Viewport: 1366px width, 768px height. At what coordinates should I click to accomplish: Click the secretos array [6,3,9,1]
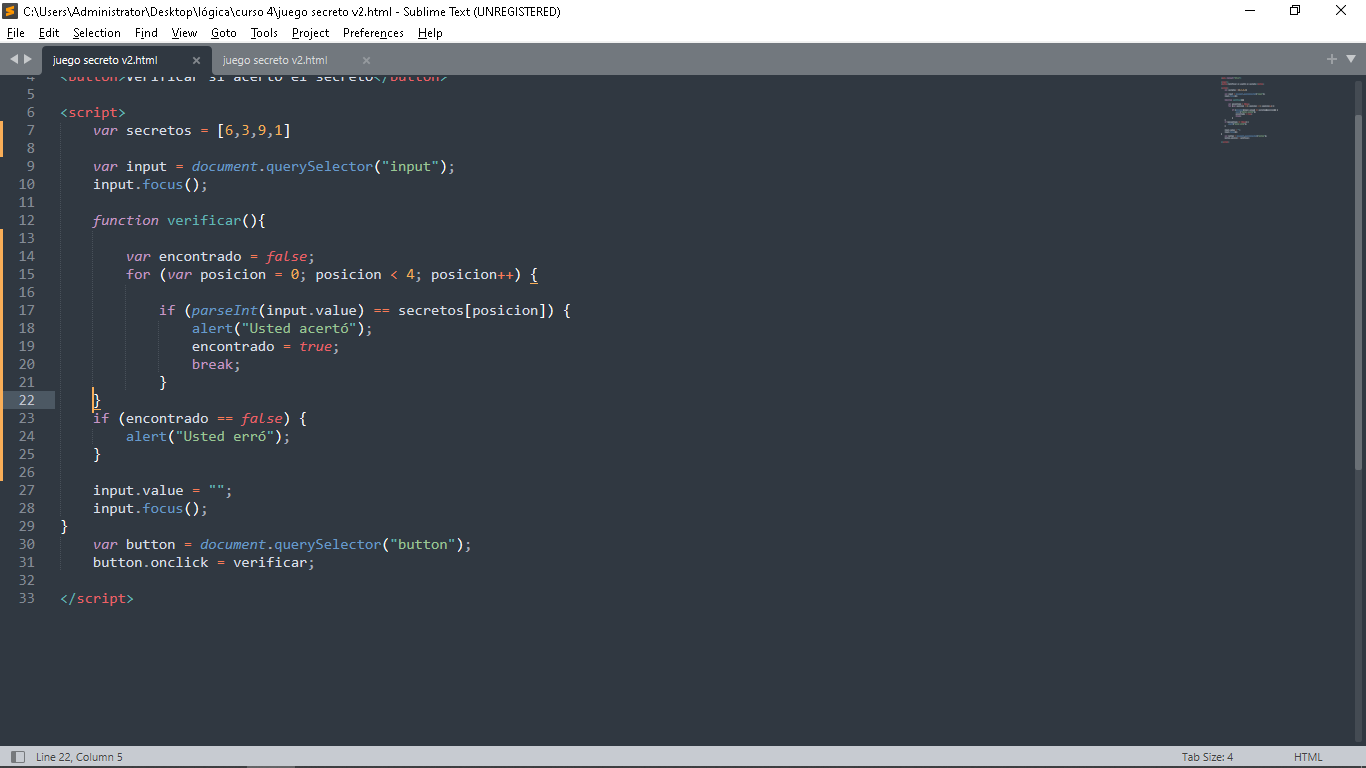(x=253, y=130)
